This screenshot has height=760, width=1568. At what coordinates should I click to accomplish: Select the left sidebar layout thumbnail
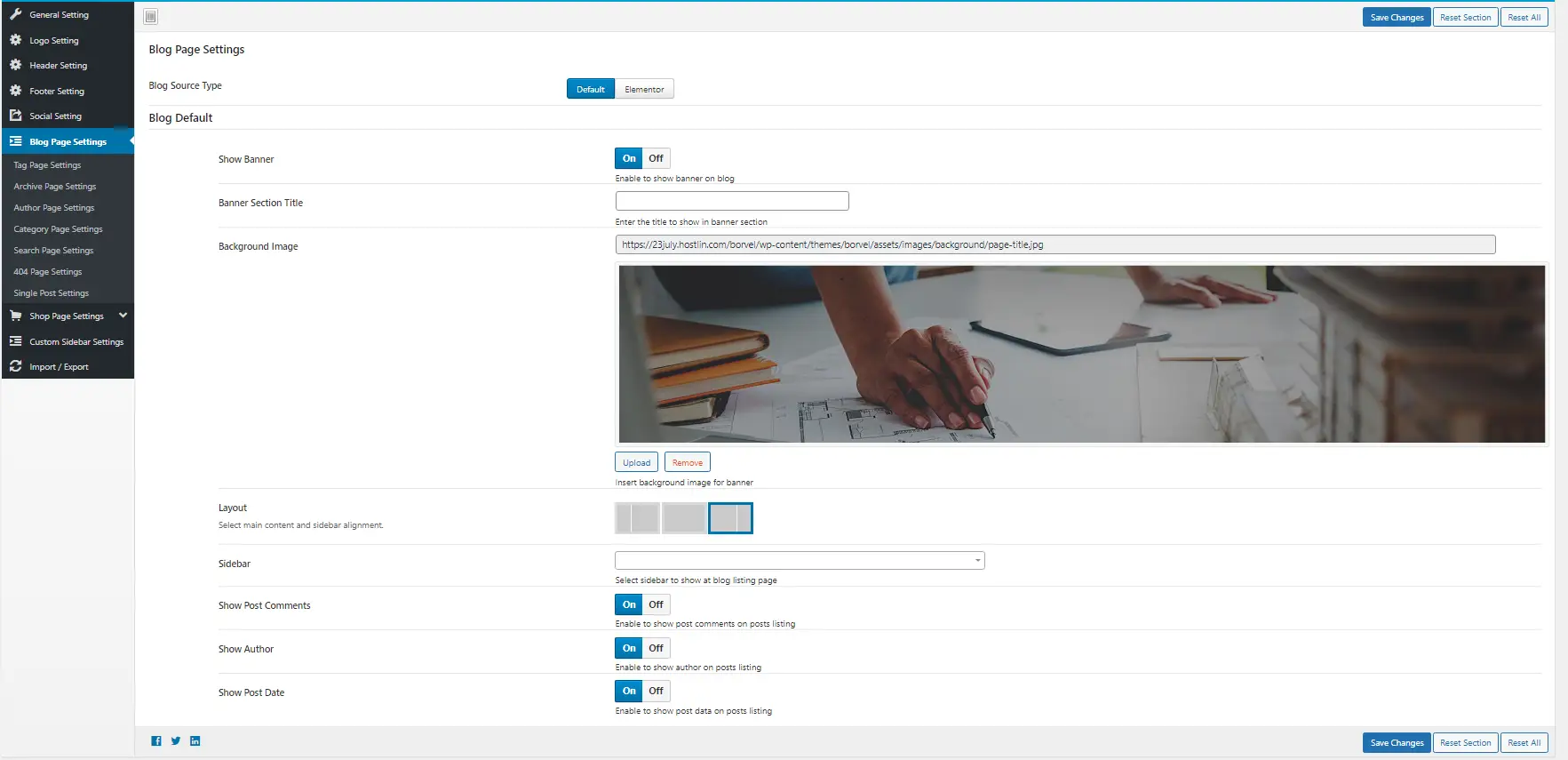tap(637, 518)
